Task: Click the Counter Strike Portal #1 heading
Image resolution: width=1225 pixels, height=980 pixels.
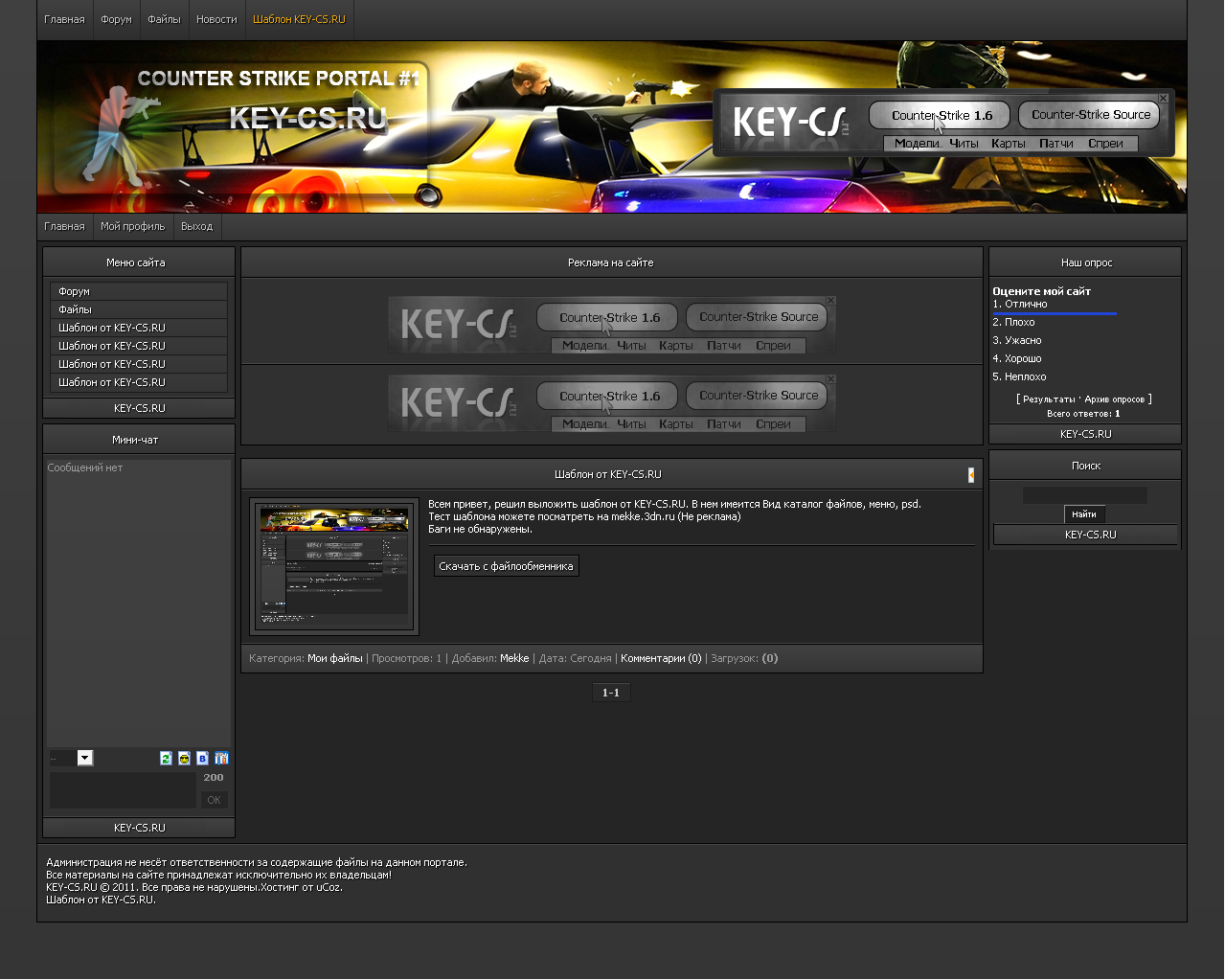Action: (x=279, y=79)
